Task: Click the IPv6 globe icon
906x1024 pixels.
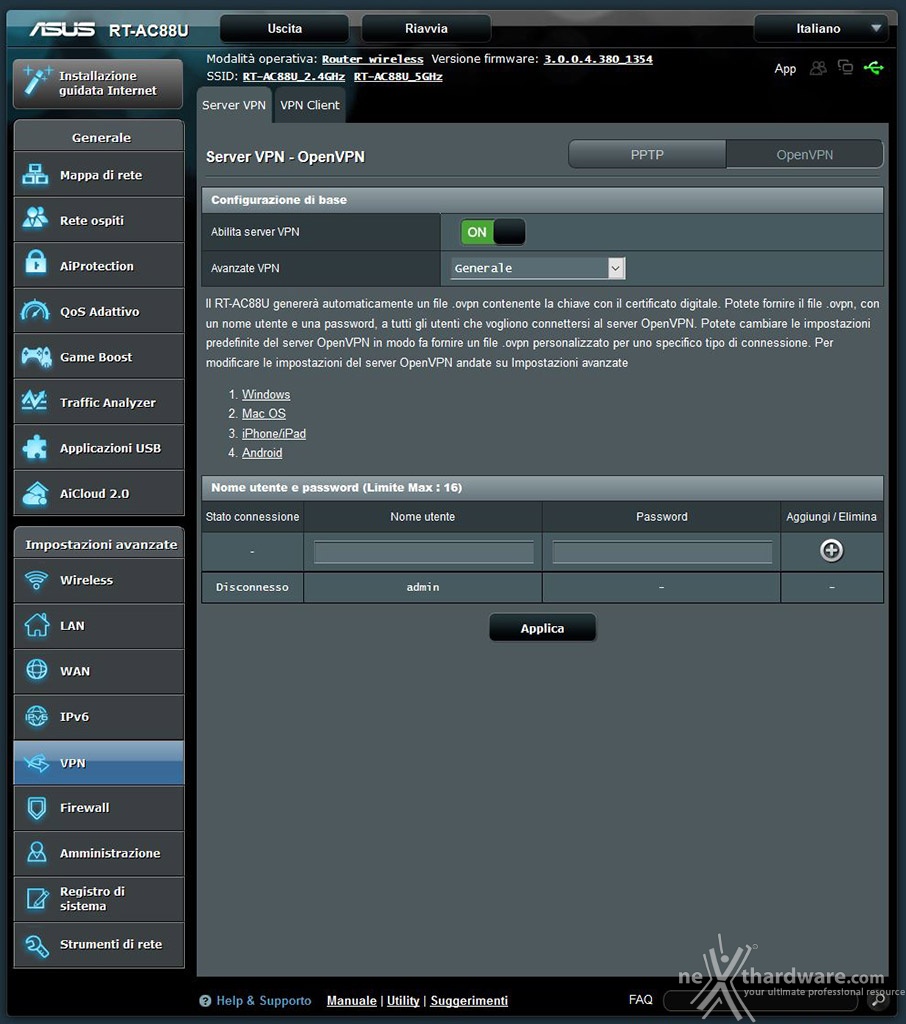Action: click(x=37, y=716)
